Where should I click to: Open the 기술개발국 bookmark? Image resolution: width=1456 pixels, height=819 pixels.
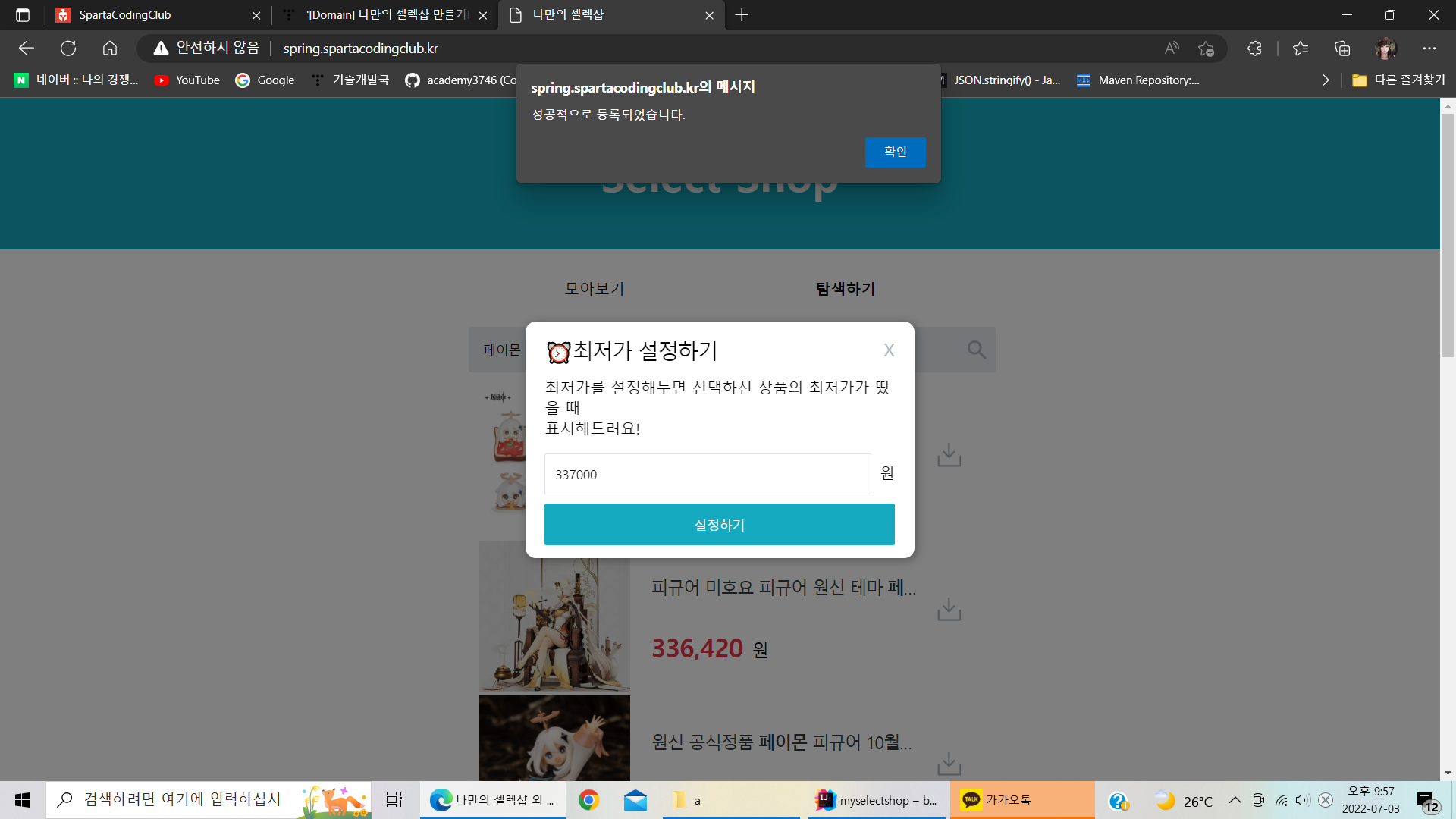coord(350,80)
